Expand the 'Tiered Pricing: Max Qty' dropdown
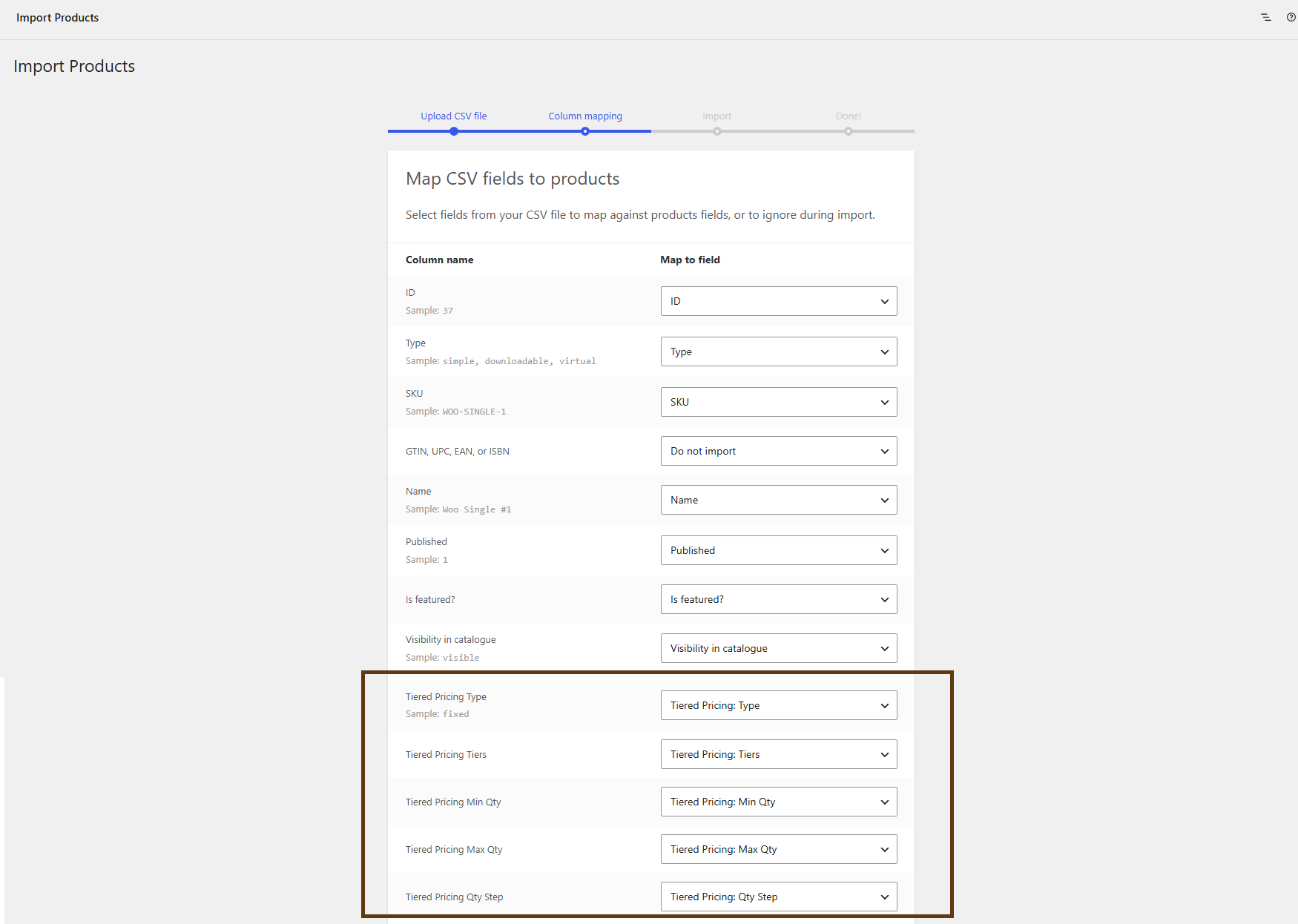Image resolution: width=1298 pixels, height=924 pixels. [x=779, y=849]
